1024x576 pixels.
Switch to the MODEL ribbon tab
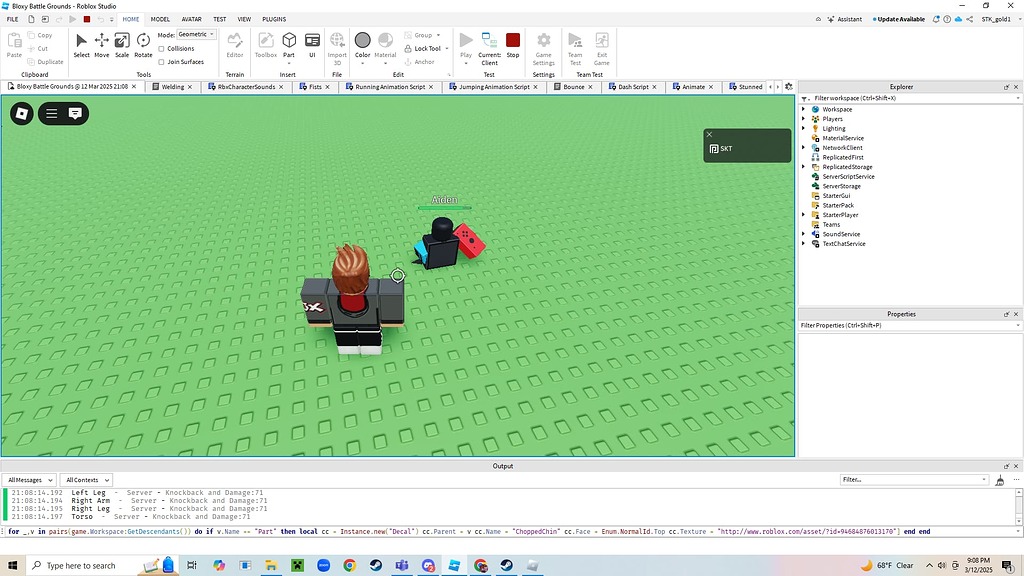click(x=160, y=18)
